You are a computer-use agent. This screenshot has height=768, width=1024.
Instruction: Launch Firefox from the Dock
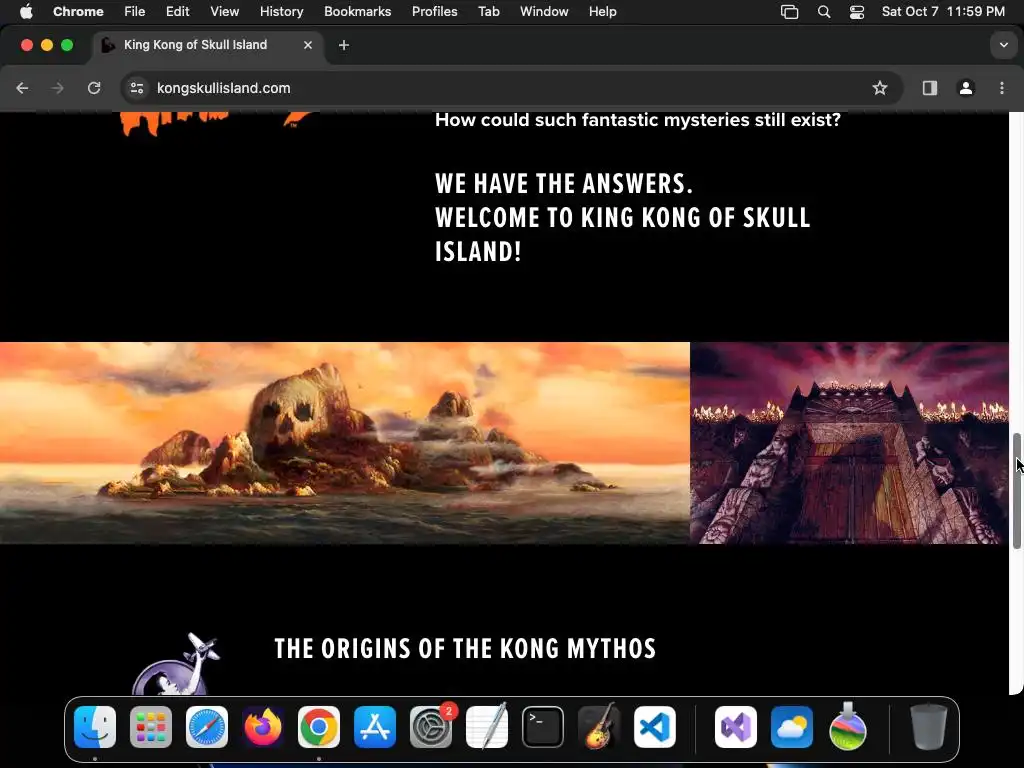click(x=263, y=727)
